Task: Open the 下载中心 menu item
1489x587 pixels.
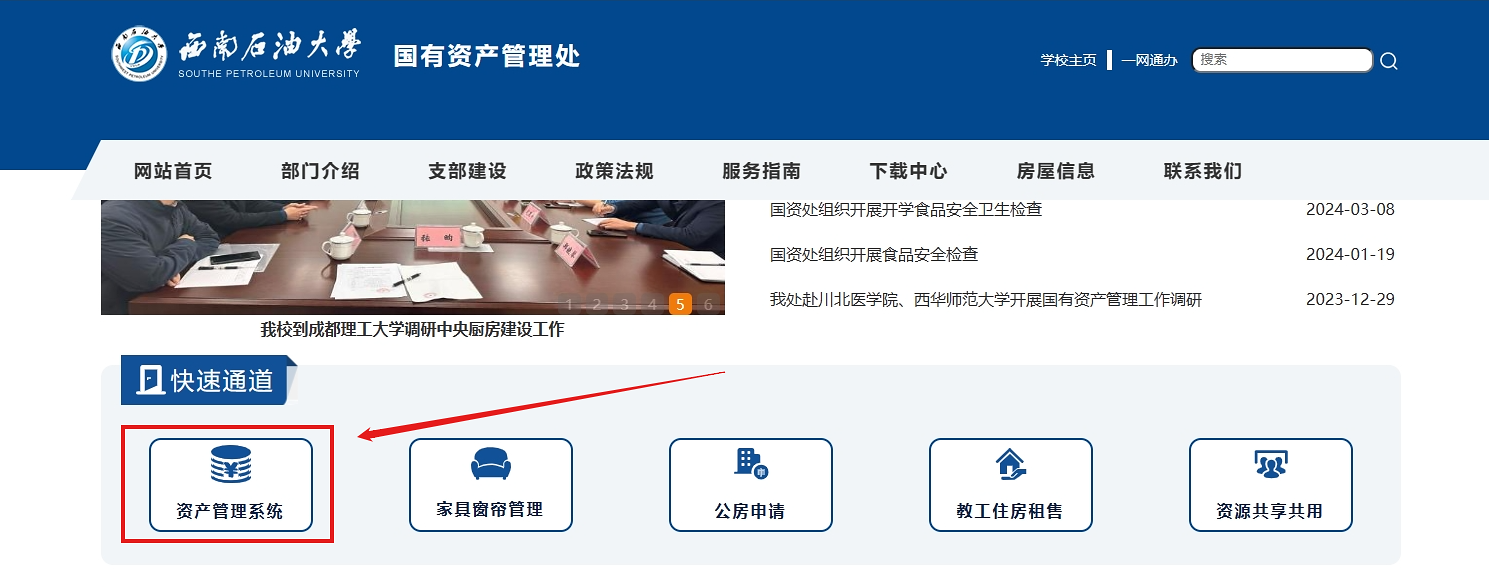Action: (908, 171)
